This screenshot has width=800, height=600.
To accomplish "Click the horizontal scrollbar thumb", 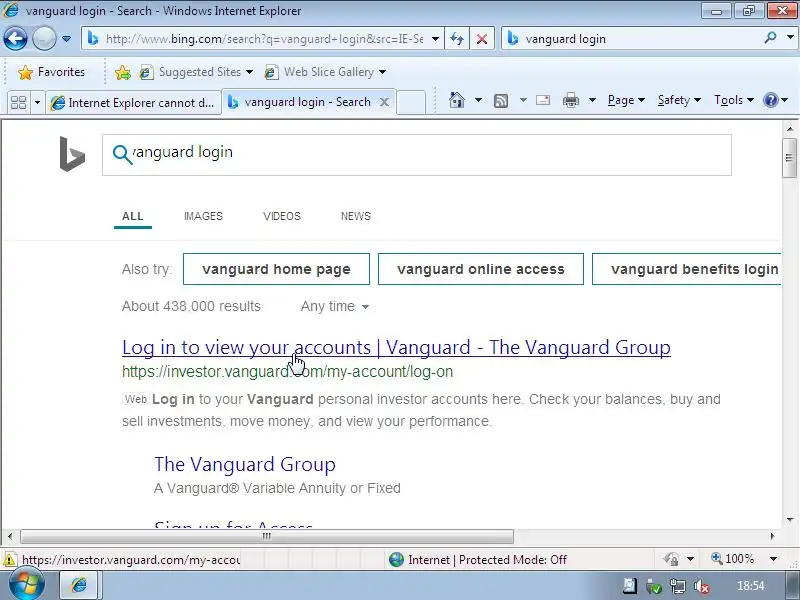I will pyautogui.click(x=267, y=536).
